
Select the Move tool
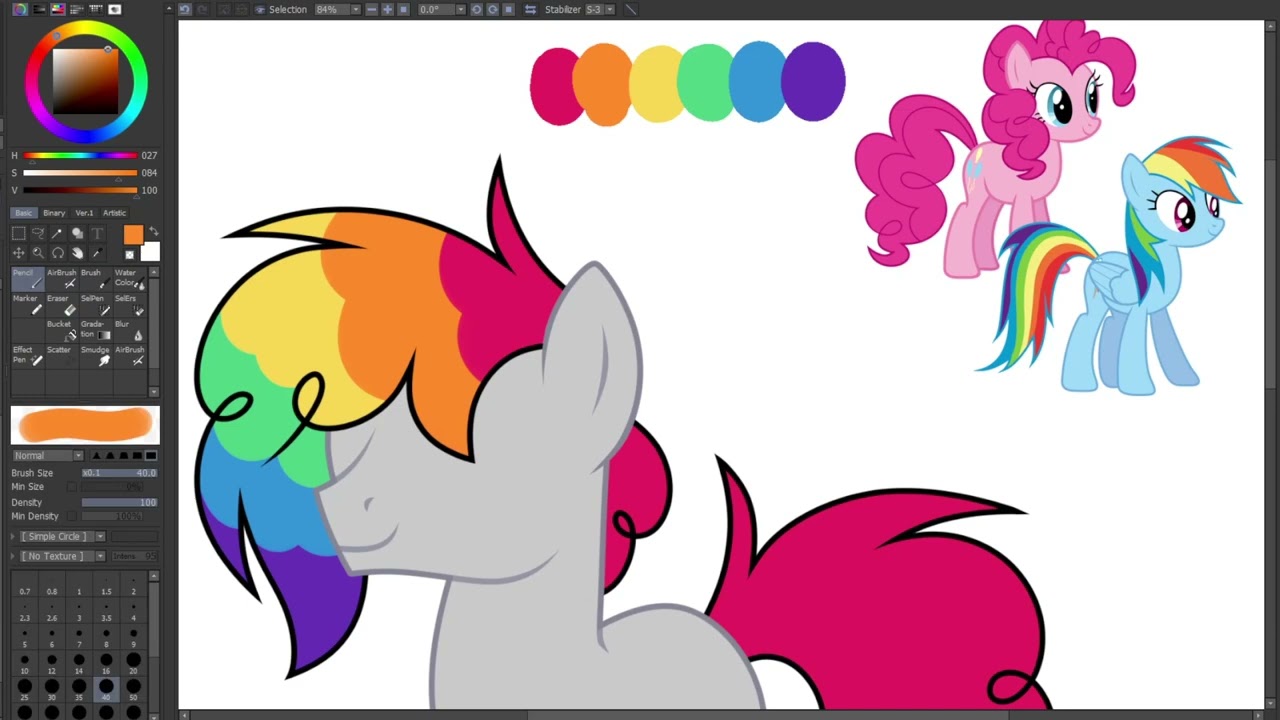[19, 253]
